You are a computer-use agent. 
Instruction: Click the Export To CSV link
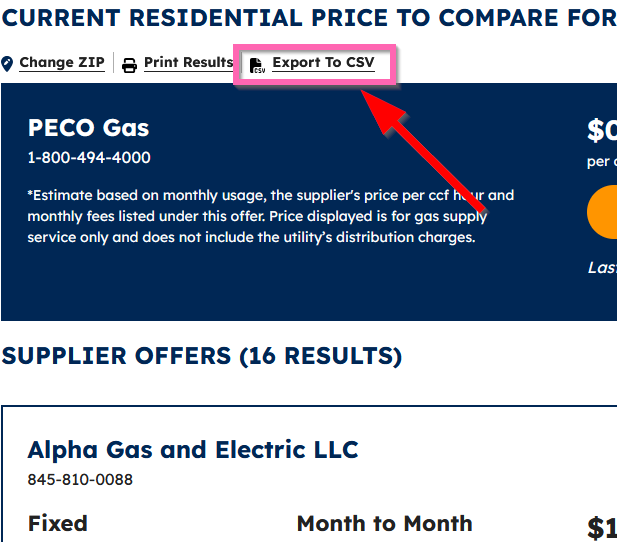(x=323, y=63)
